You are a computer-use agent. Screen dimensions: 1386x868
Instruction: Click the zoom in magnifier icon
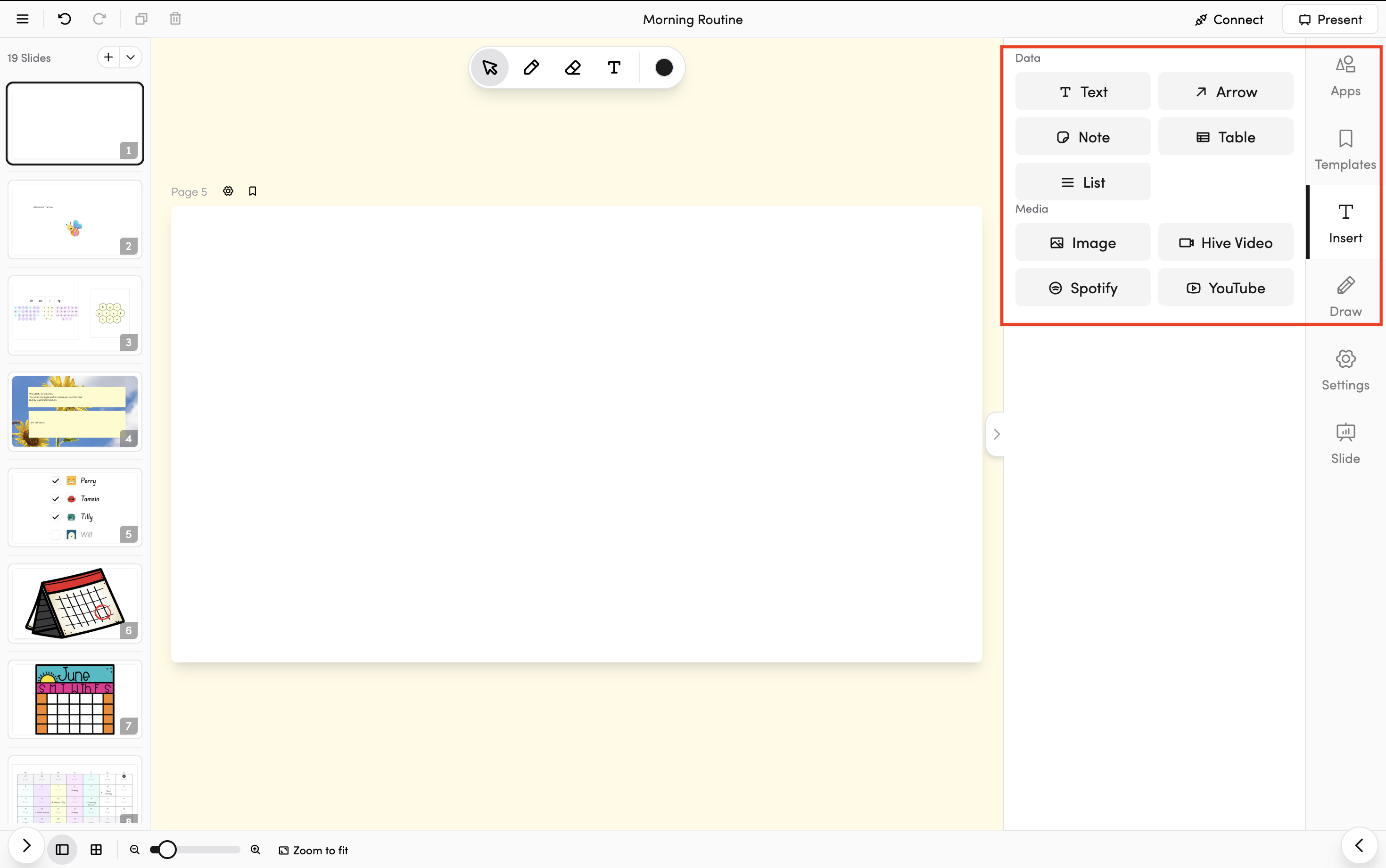256,850
